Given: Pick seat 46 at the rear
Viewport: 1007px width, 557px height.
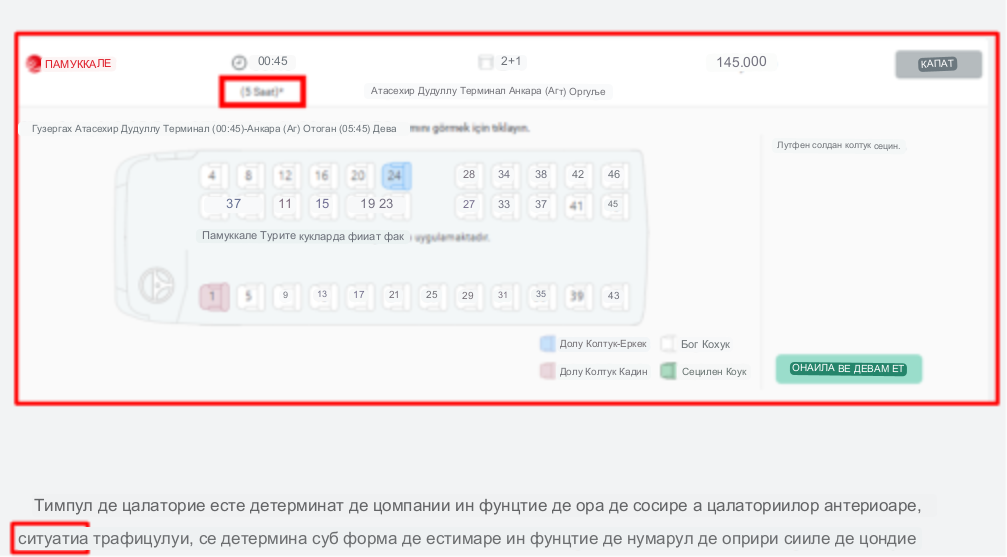Looking at the screenshot, I should pyautogui.click(x=614, y=174).
